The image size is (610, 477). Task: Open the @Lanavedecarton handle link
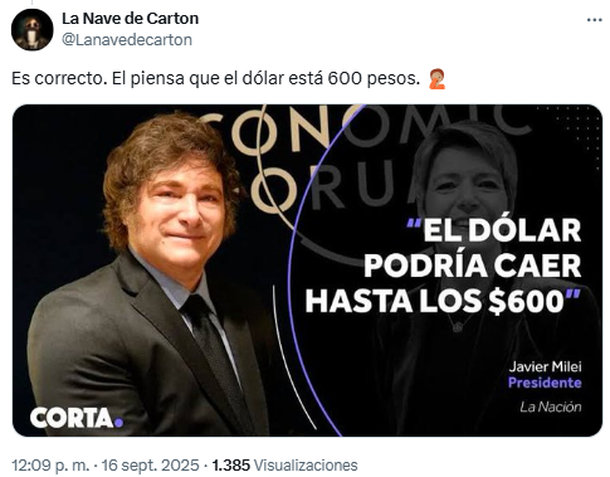(x=127, y=40)
